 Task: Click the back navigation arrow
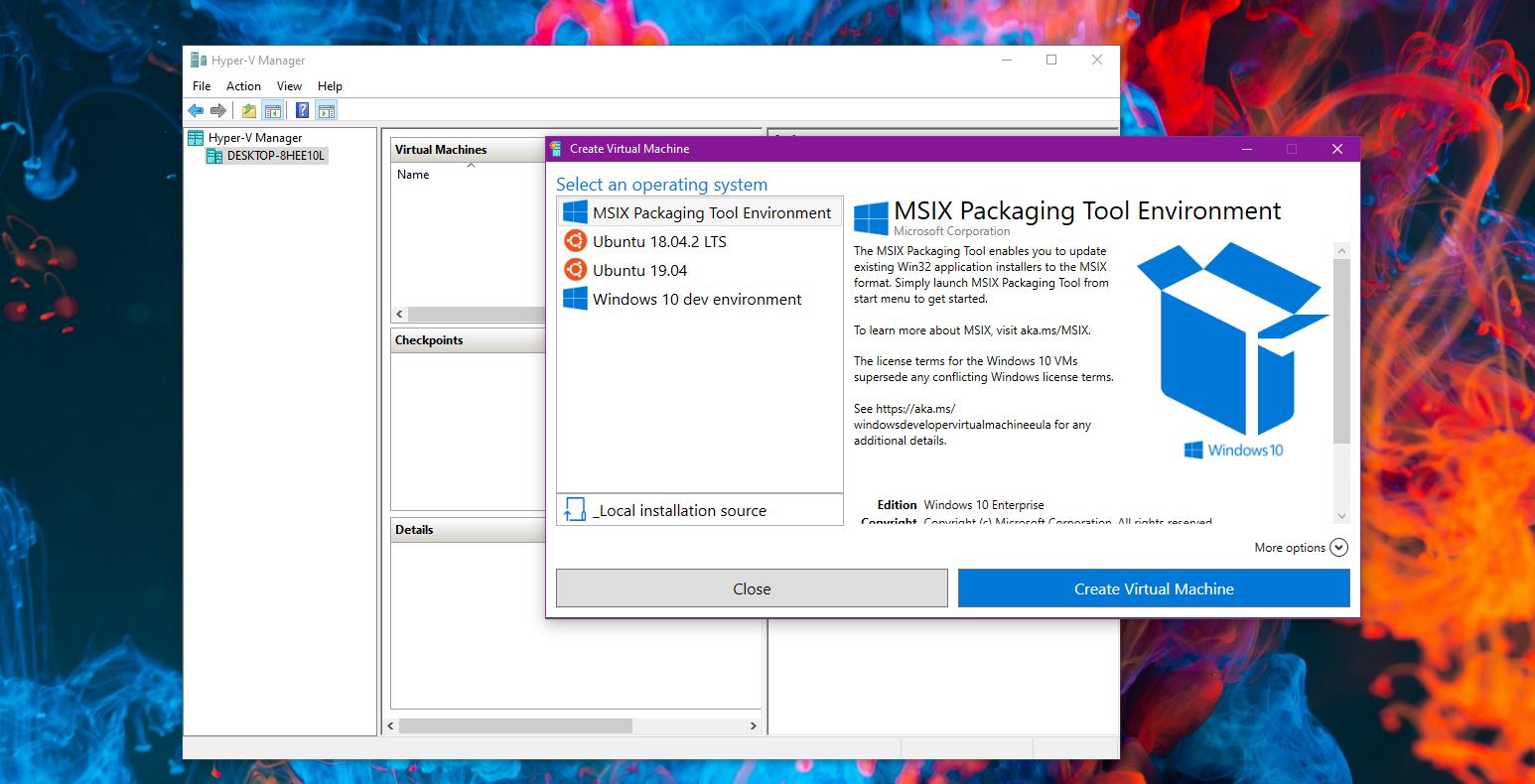pos(196,109)
